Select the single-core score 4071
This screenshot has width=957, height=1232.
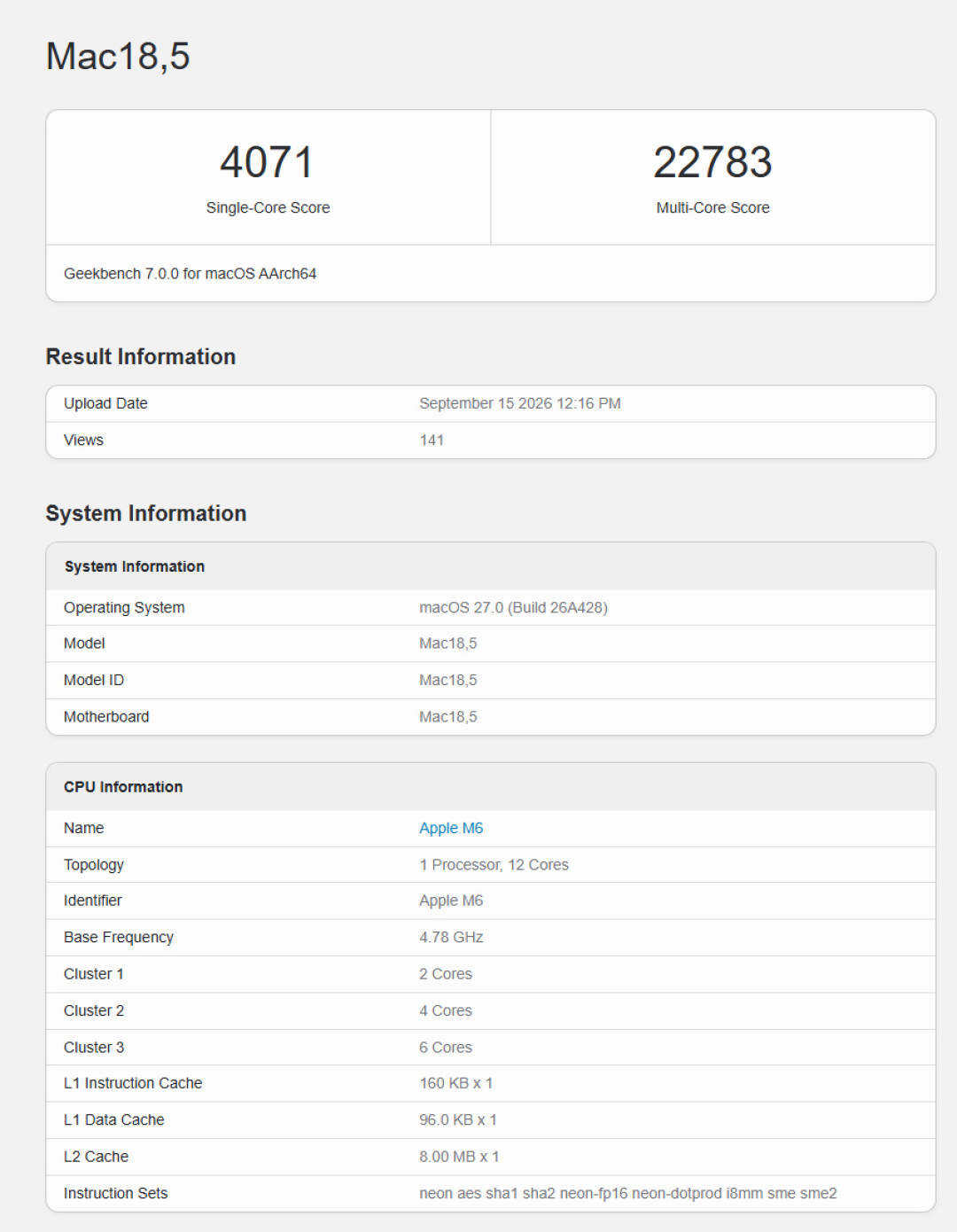click(268, 162)
